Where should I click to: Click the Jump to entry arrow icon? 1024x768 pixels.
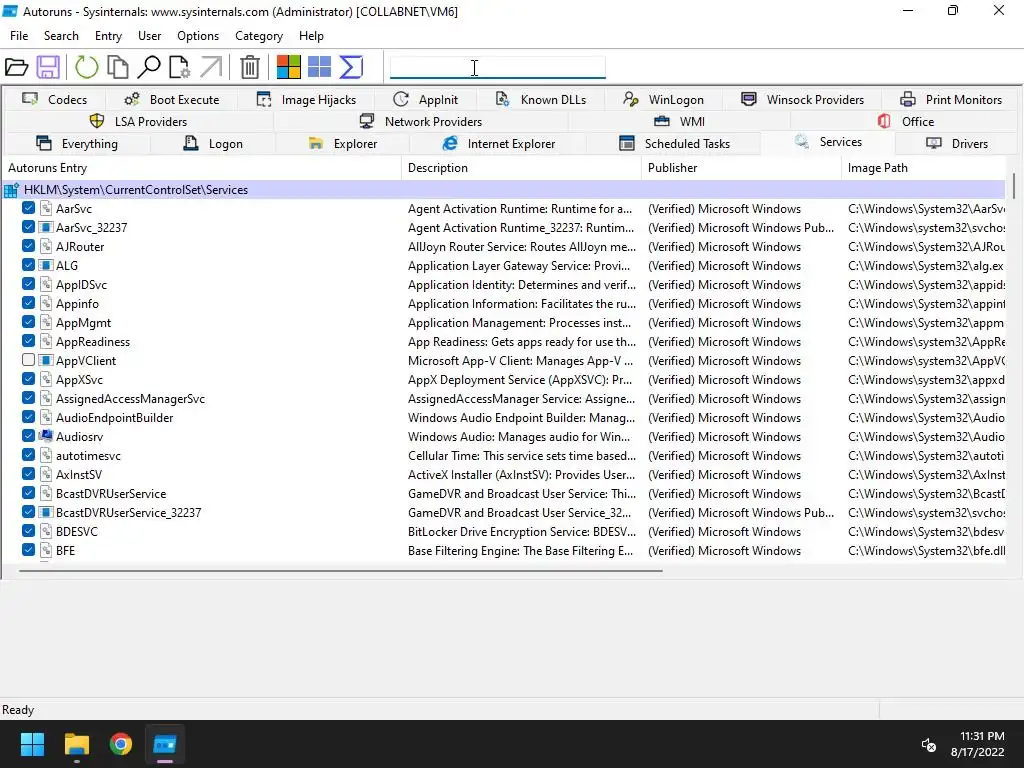(x=211, y=67)
